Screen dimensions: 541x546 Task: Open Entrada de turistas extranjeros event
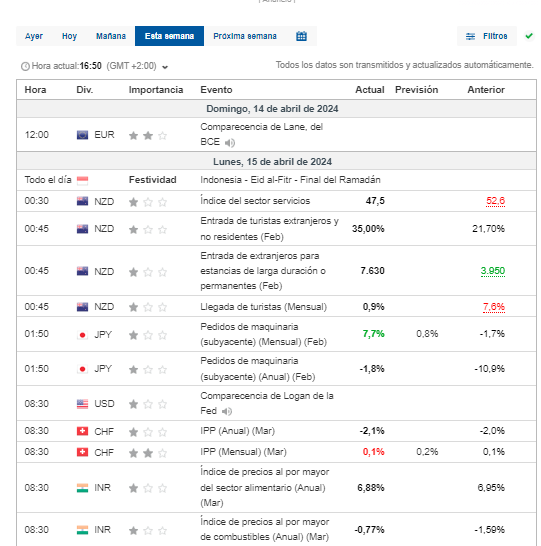coord(269,229)
